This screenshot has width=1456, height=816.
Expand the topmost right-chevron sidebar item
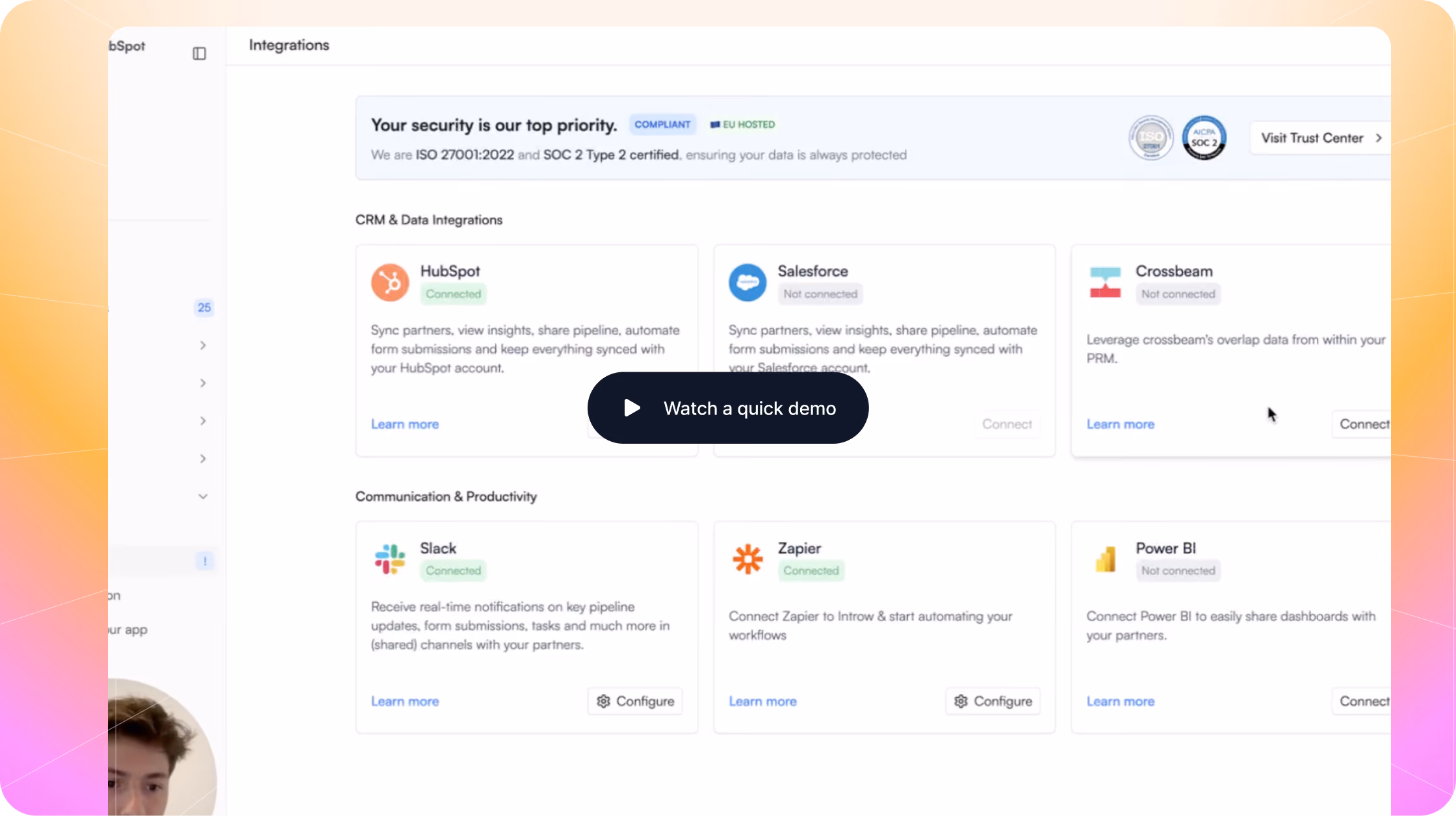[x=203, y=345]
